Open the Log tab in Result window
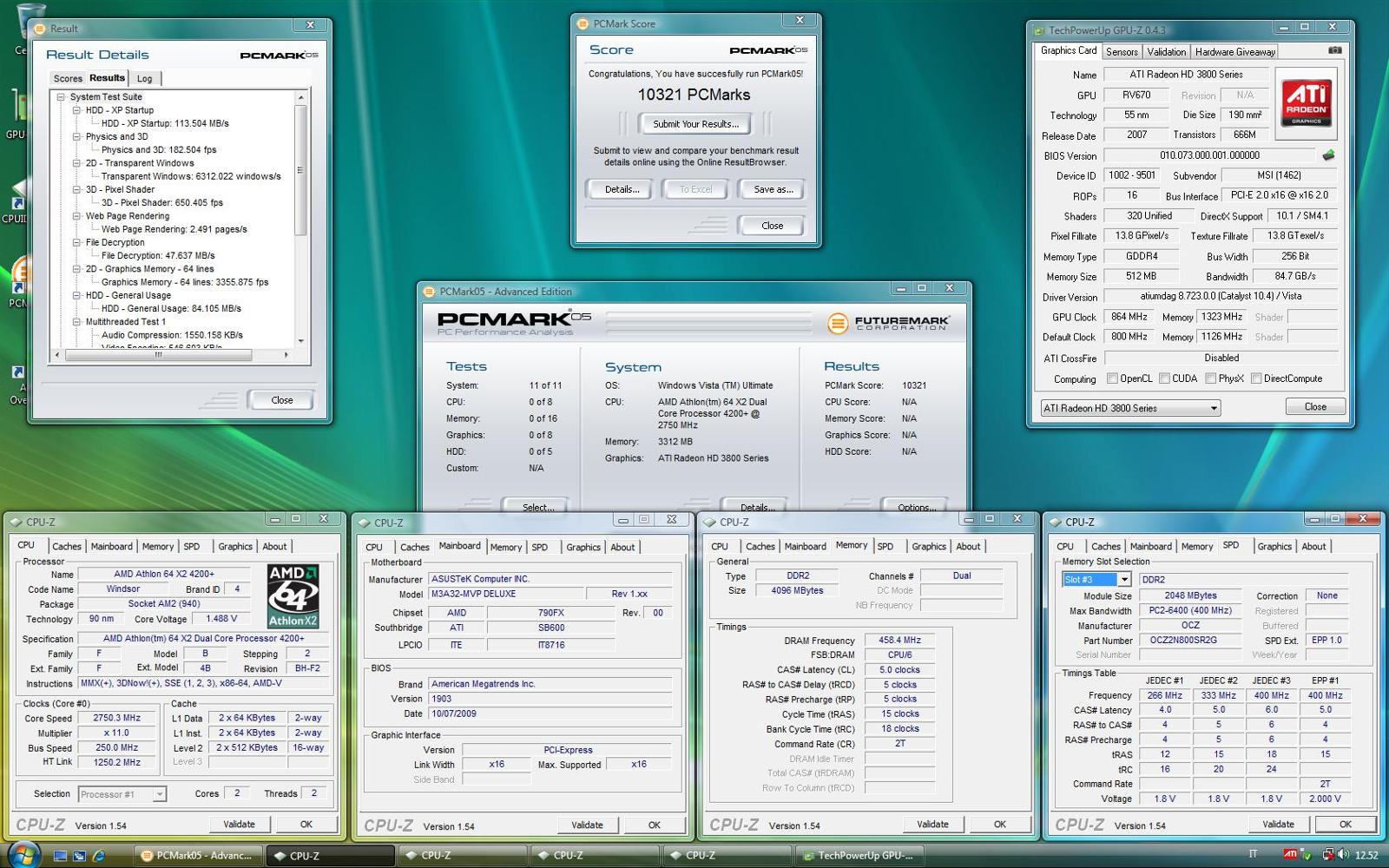Viewport: 1389px width, 868px height. (144, 78)
